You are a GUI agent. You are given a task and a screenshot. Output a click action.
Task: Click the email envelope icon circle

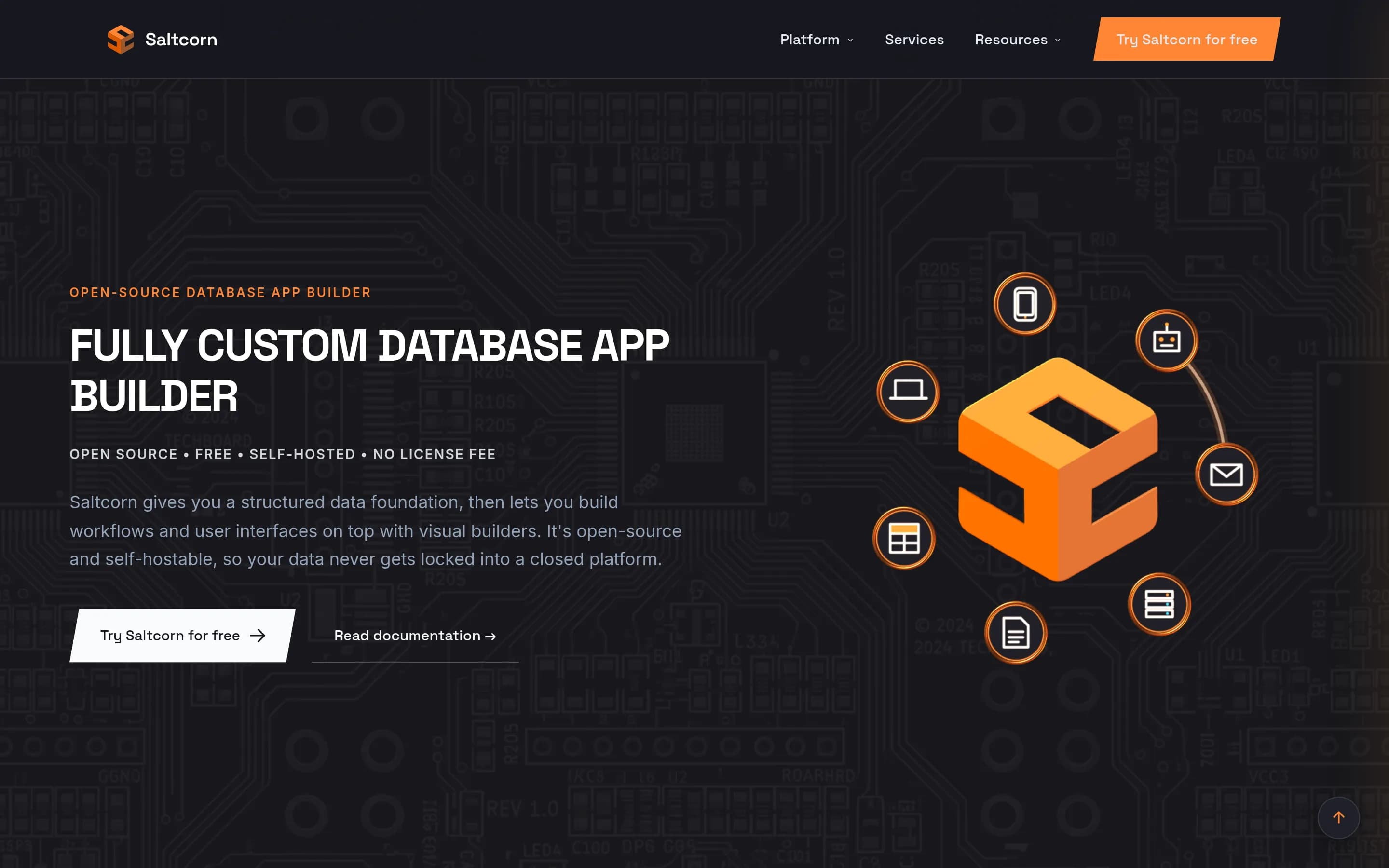1226,474
